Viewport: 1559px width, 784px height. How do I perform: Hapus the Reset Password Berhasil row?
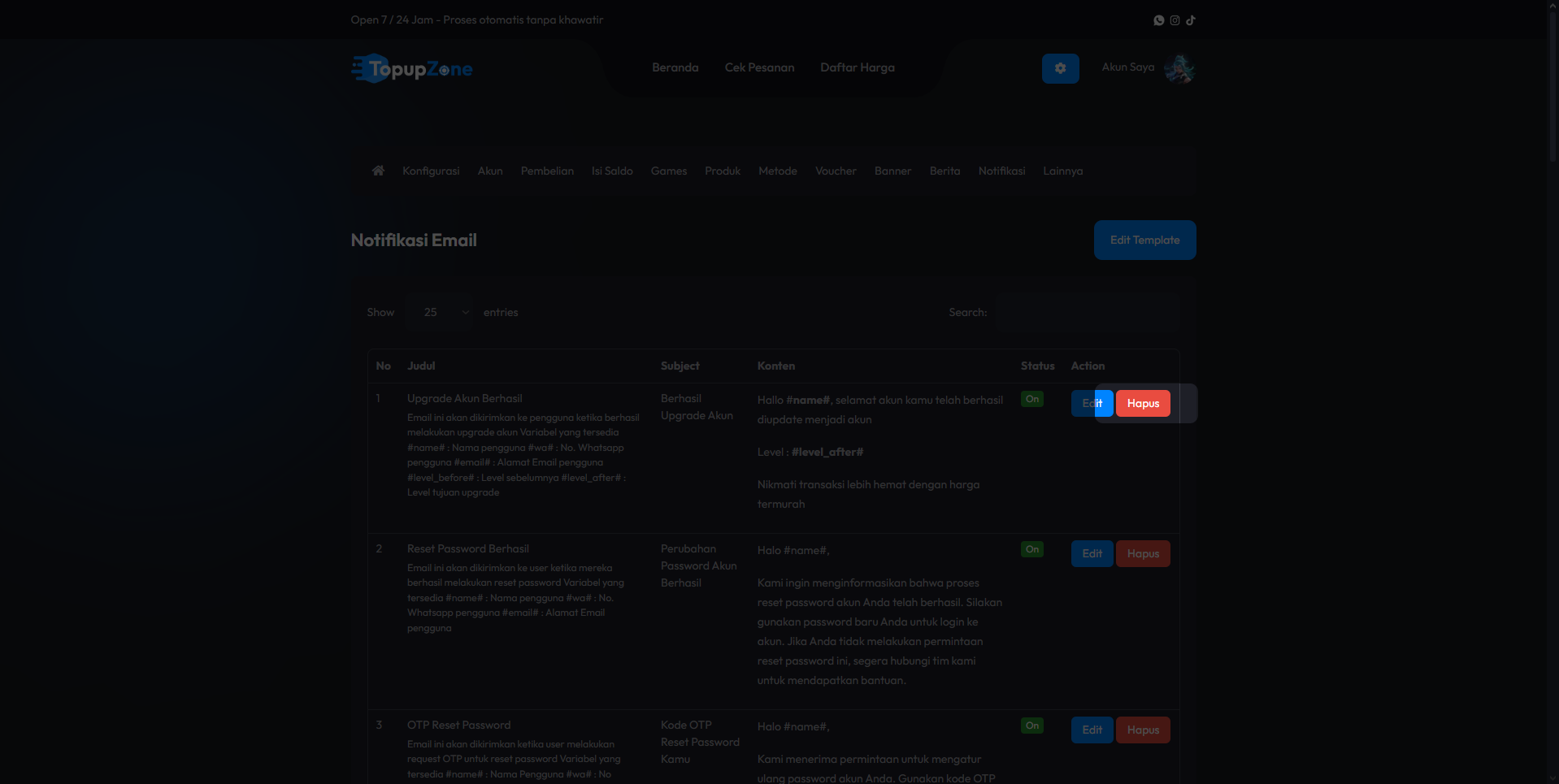pyautogui.click(x=1143, y=553)
